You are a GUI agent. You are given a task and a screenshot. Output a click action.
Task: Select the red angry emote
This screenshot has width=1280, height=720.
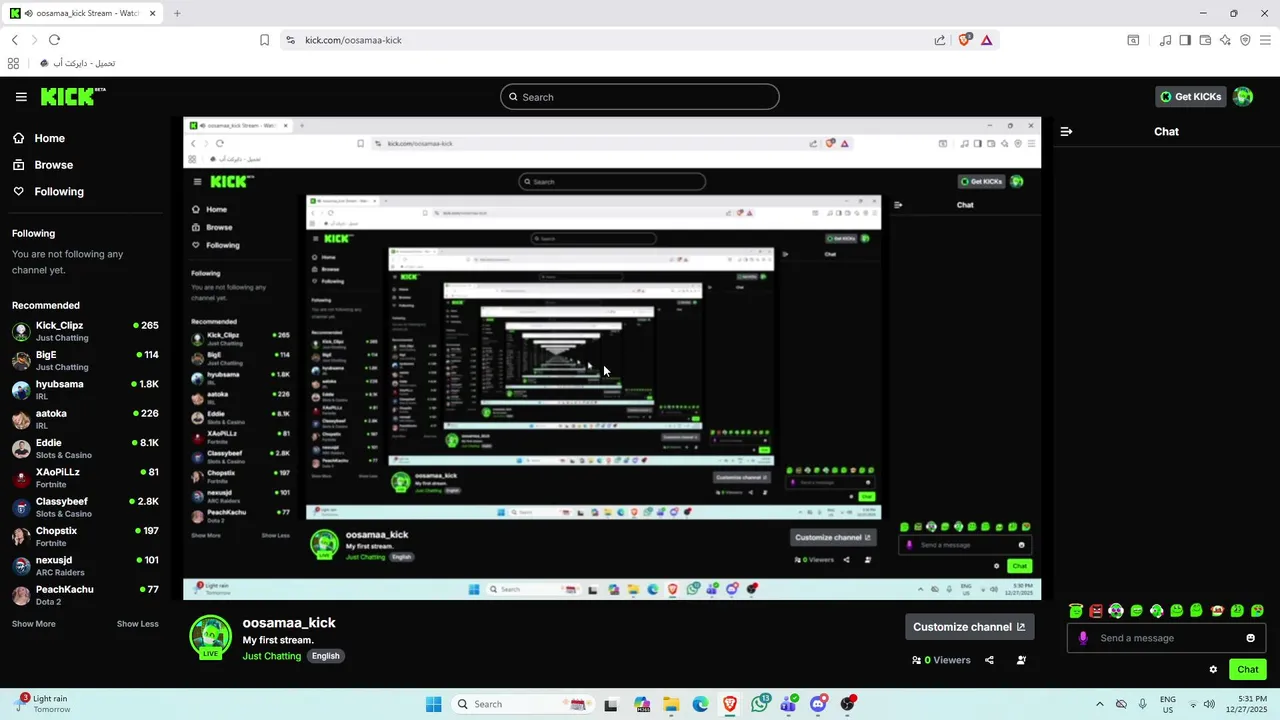click(x=1096, y=611)
